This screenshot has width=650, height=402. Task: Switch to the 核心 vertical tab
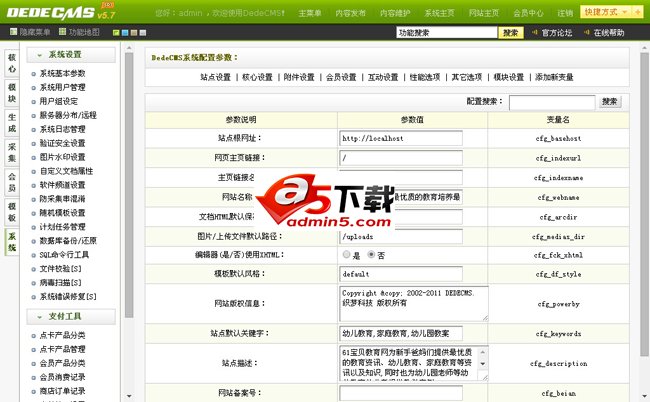click(12, 63)
